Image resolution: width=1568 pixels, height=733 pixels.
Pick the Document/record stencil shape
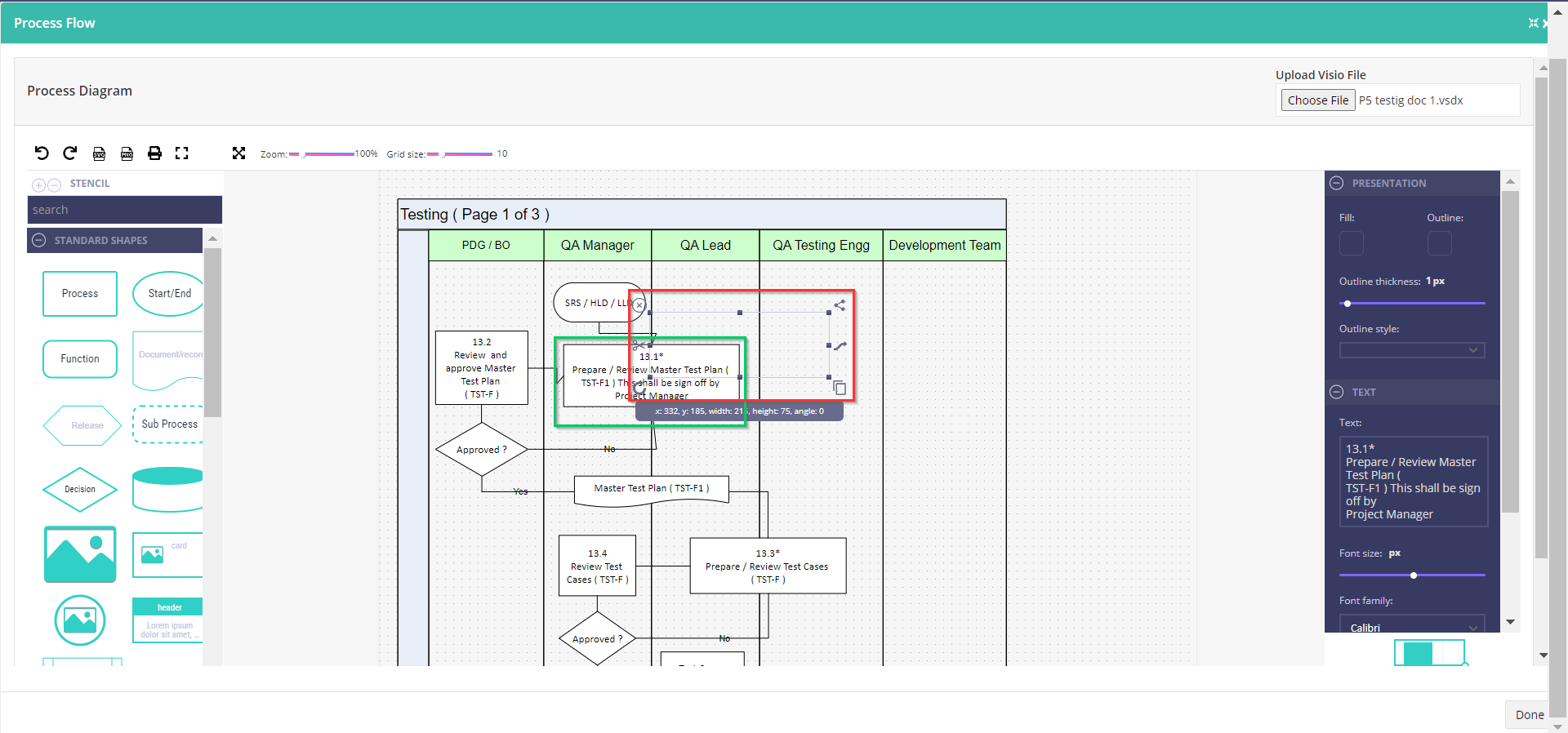[168, 359]
